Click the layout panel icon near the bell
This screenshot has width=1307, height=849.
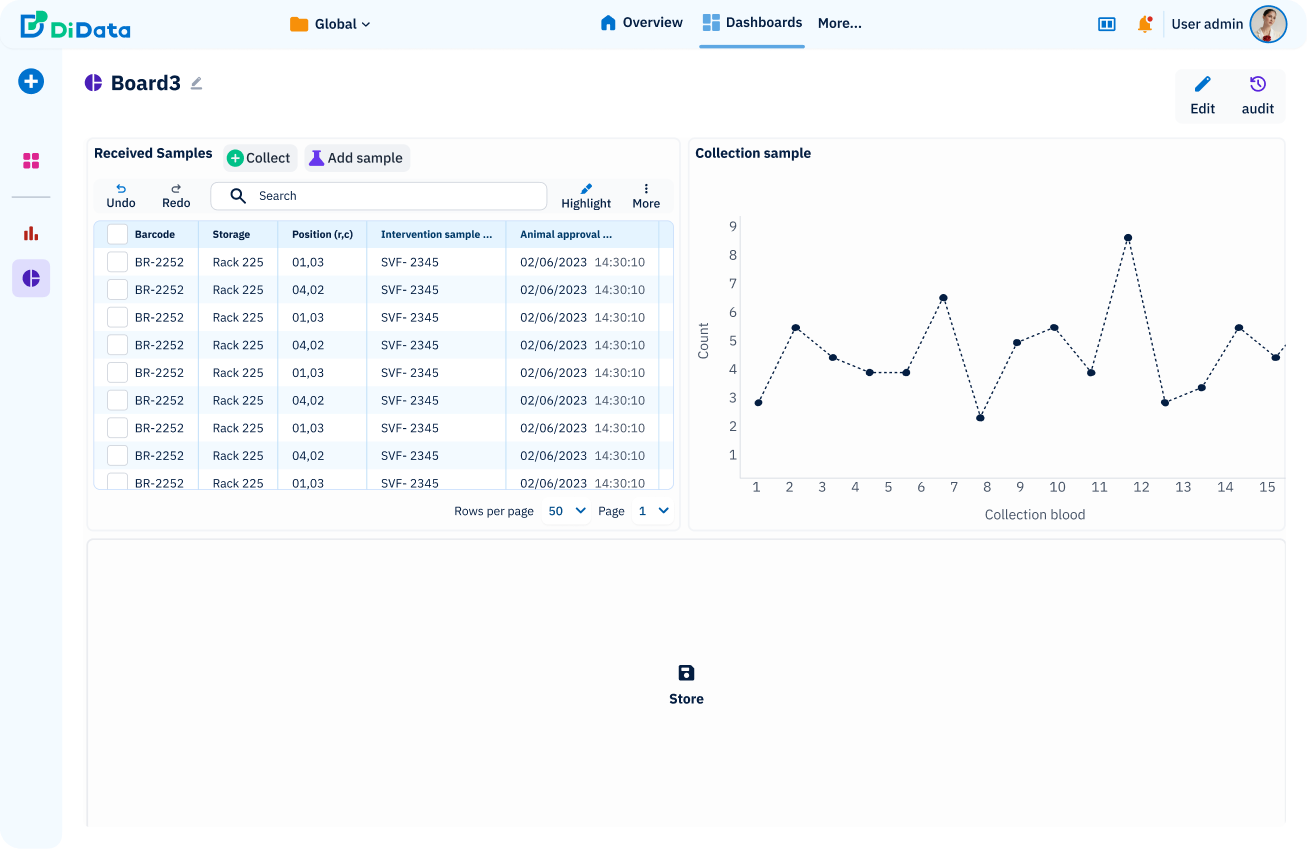coord(1107,24)
